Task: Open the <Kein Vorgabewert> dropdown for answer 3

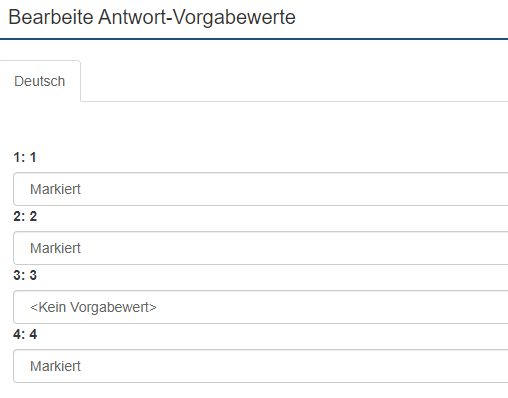Action: click(261, 307)
